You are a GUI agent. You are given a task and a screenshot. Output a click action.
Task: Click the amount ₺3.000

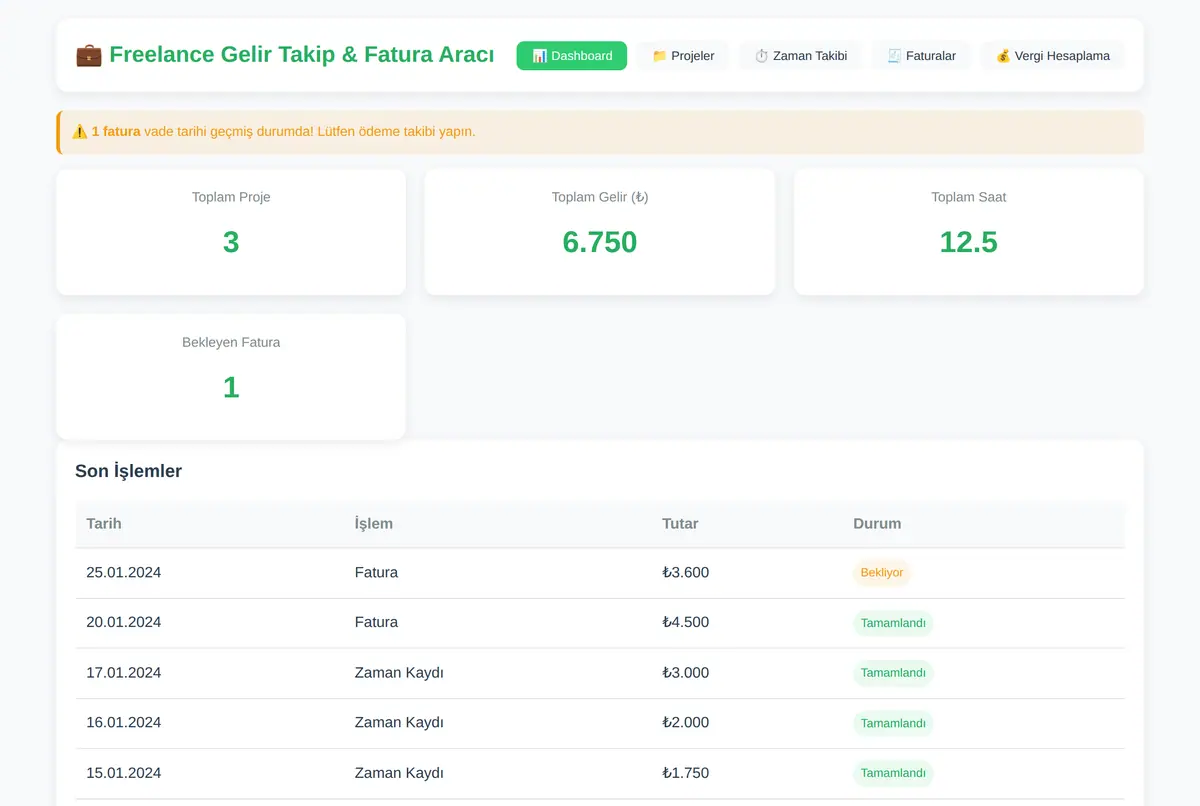click(x=685, y=673)
